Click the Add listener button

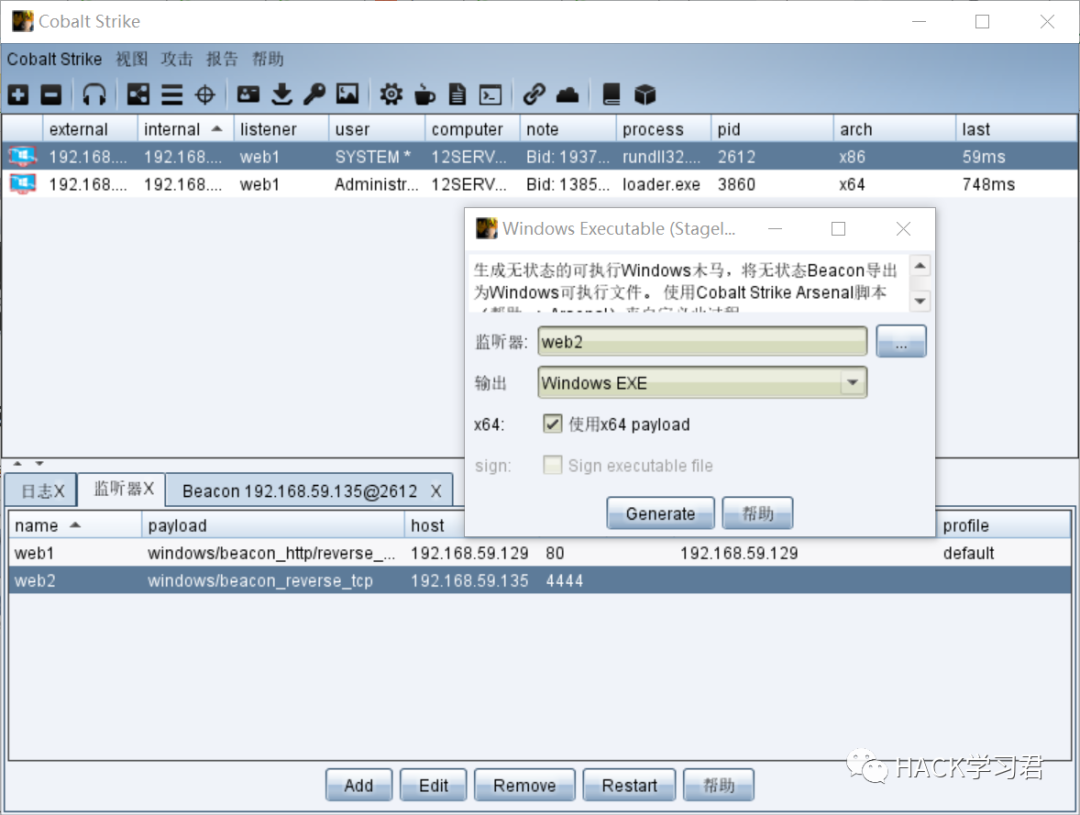[x=359, y=785]
